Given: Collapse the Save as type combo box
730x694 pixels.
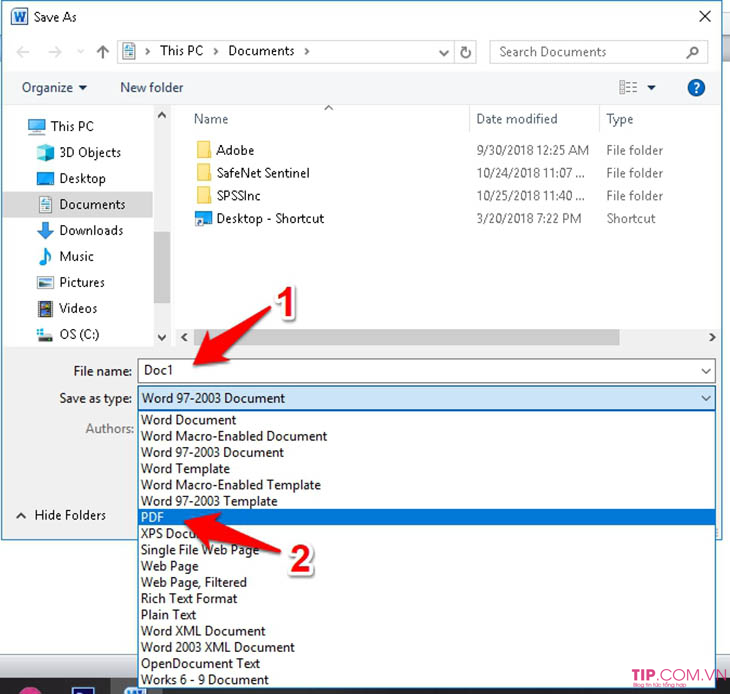Looking at the screenshot, I should click(x=706, y=398).
